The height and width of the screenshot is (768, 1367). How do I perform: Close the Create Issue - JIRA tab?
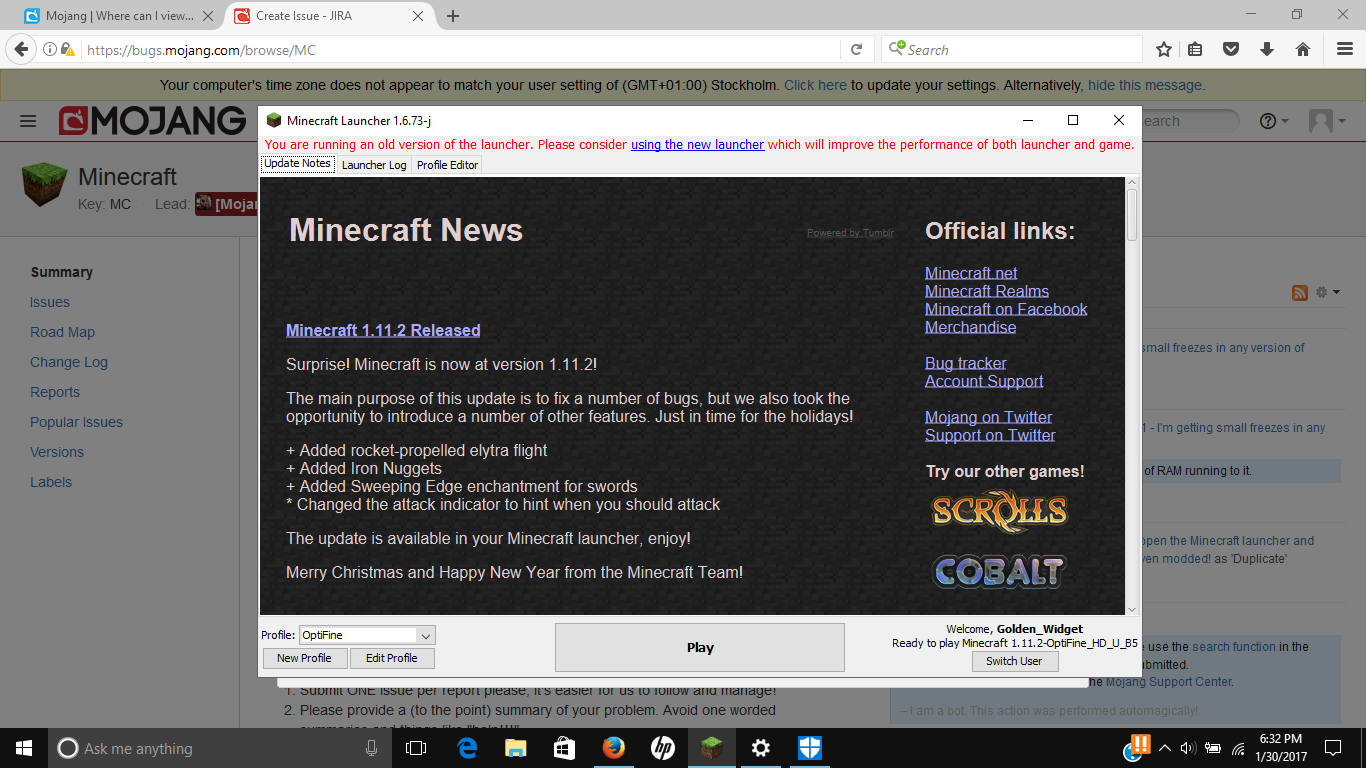[420, 16]
